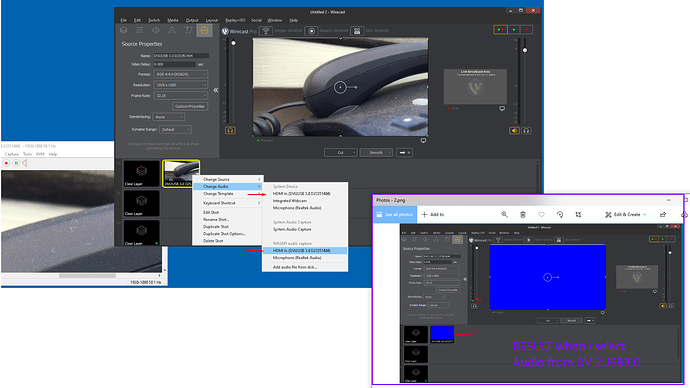Click the heart favorite icon in Photos
This screenshot has width=690, height=388.
(x=541, y=214)
